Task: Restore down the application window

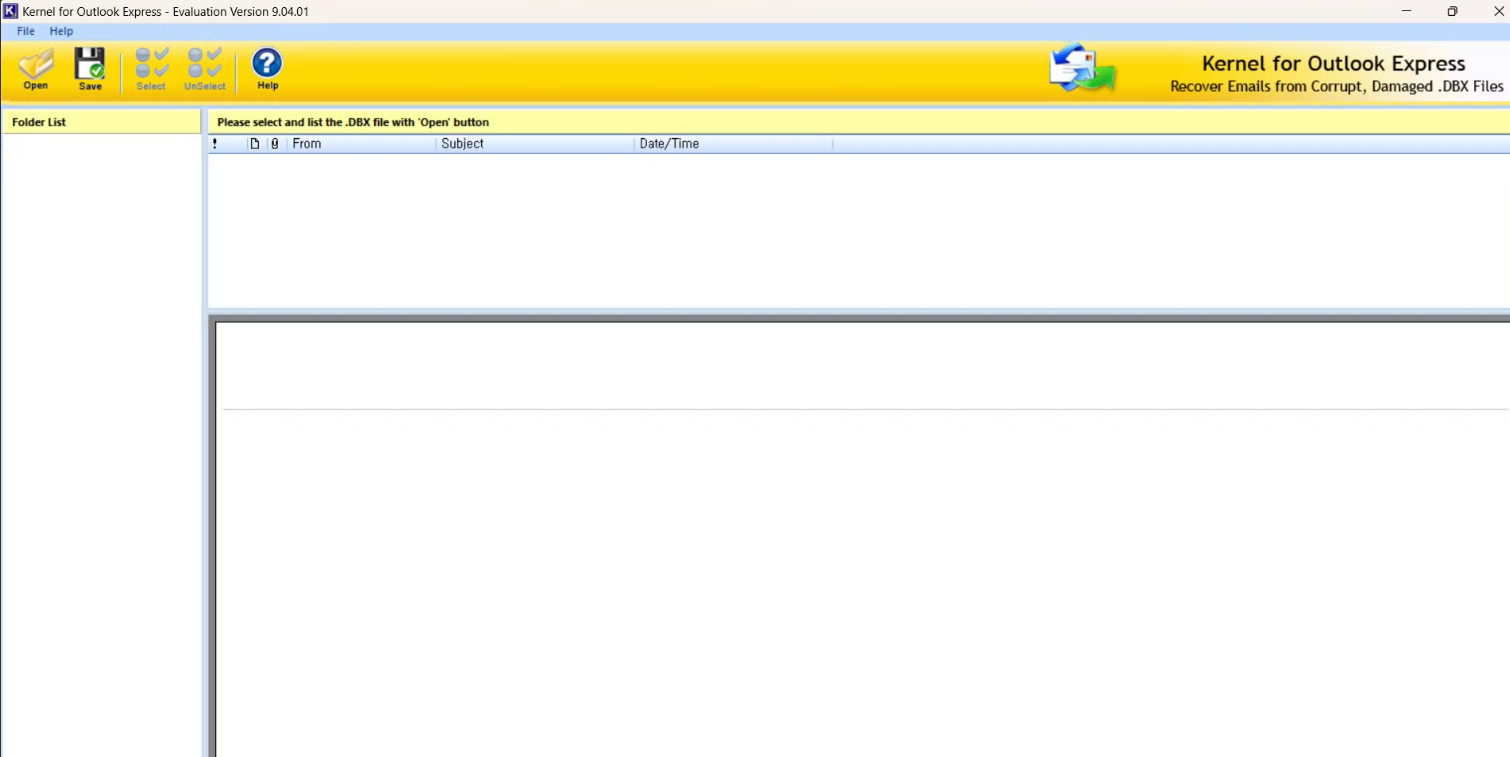Action: click(1452, 11)
